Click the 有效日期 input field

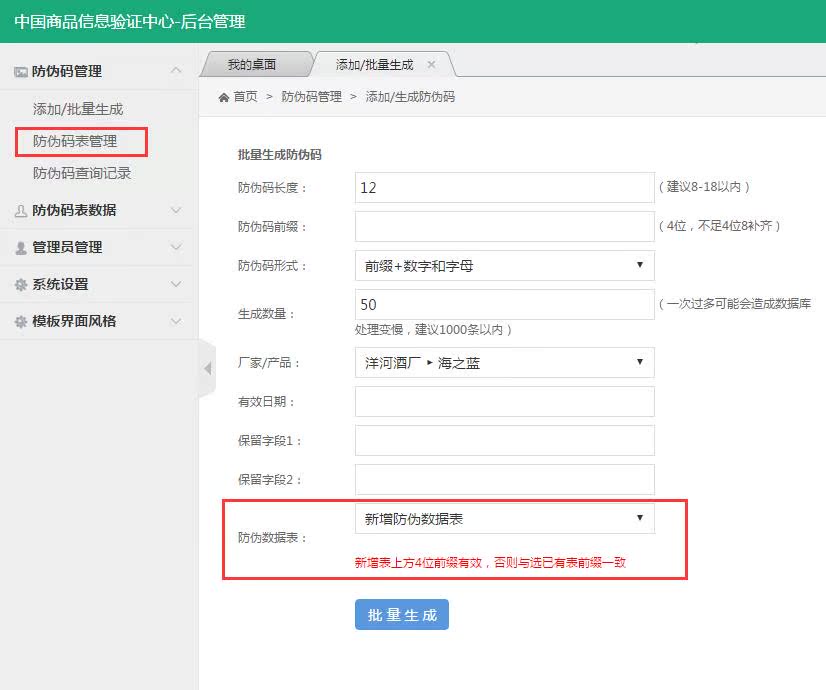505,401
